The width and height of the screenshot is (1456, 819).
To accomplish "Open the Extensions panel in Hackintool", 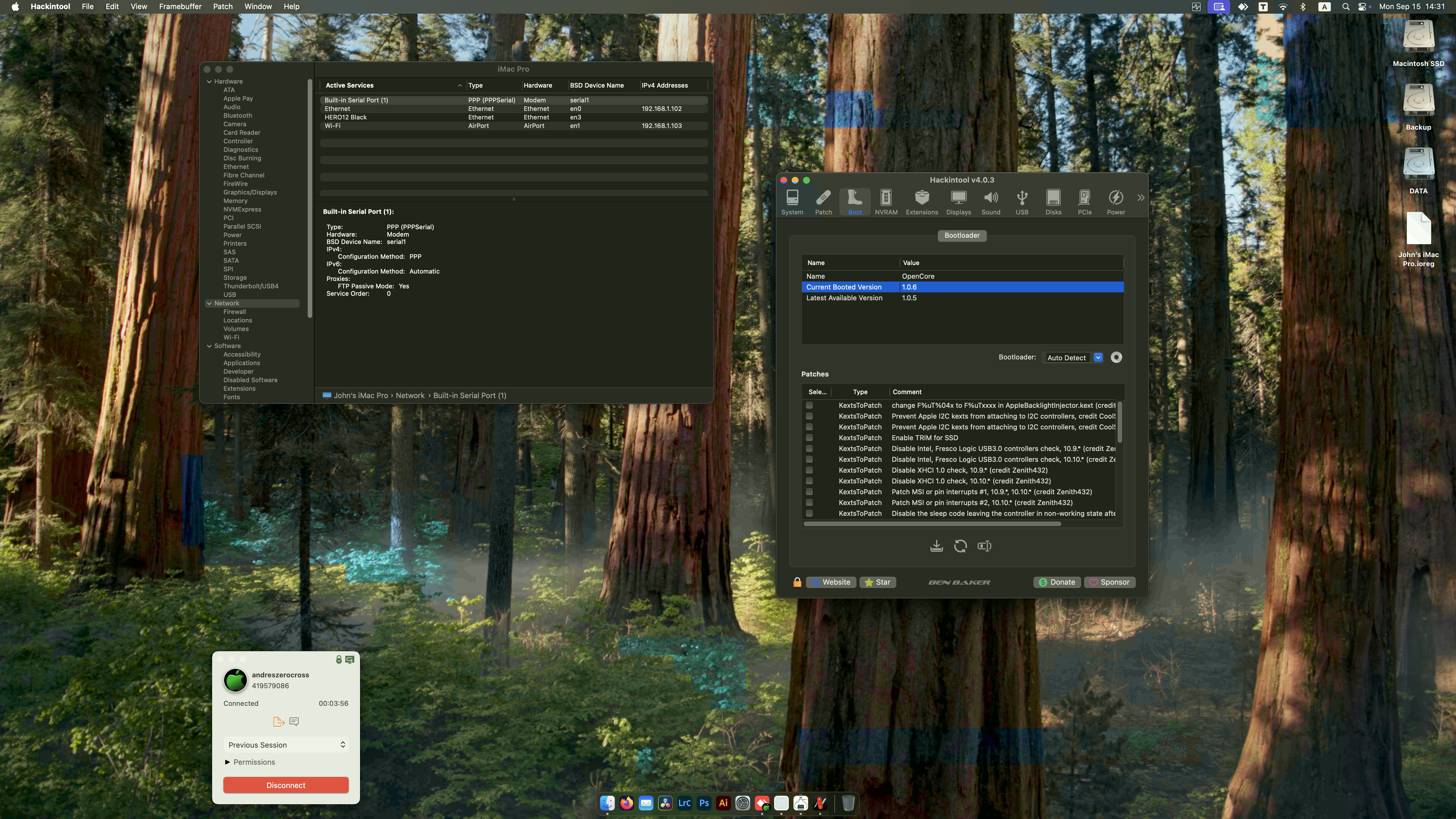I will [x=922, y=202].
